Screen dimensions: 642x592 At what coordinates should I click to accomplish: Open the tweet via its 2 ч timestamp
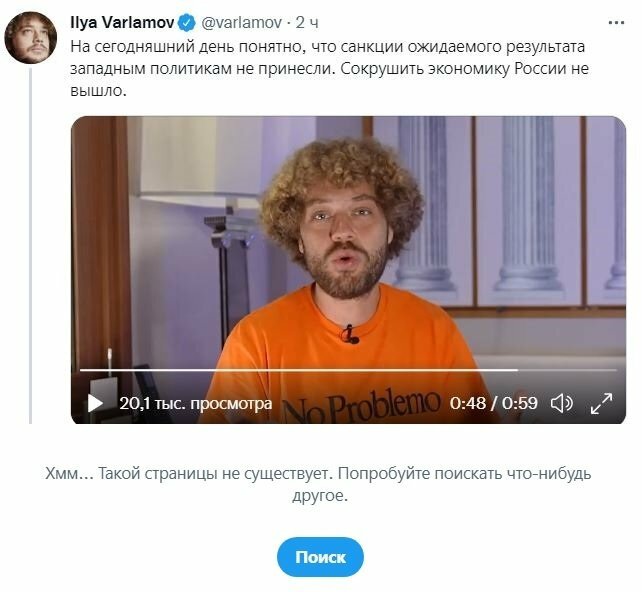[307, 23]
